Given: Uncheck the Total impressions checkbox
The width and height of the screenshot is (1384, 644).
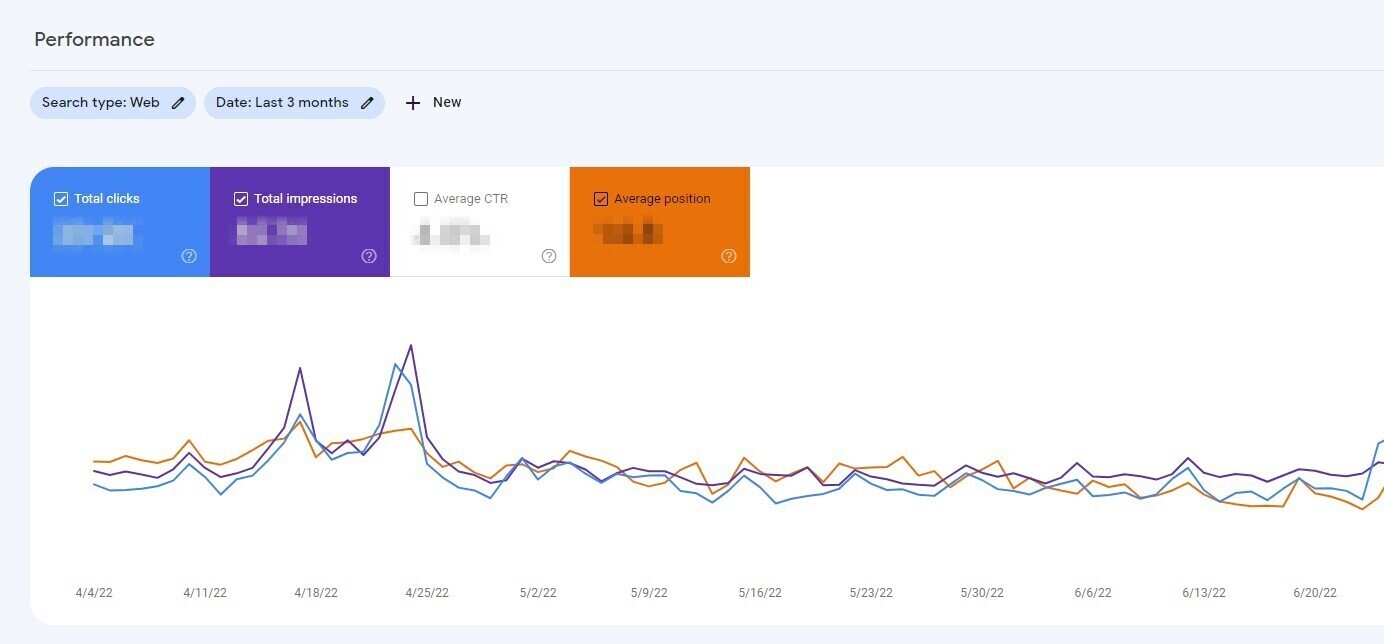Looking at the screenshot, I should [x=241, y=198].
